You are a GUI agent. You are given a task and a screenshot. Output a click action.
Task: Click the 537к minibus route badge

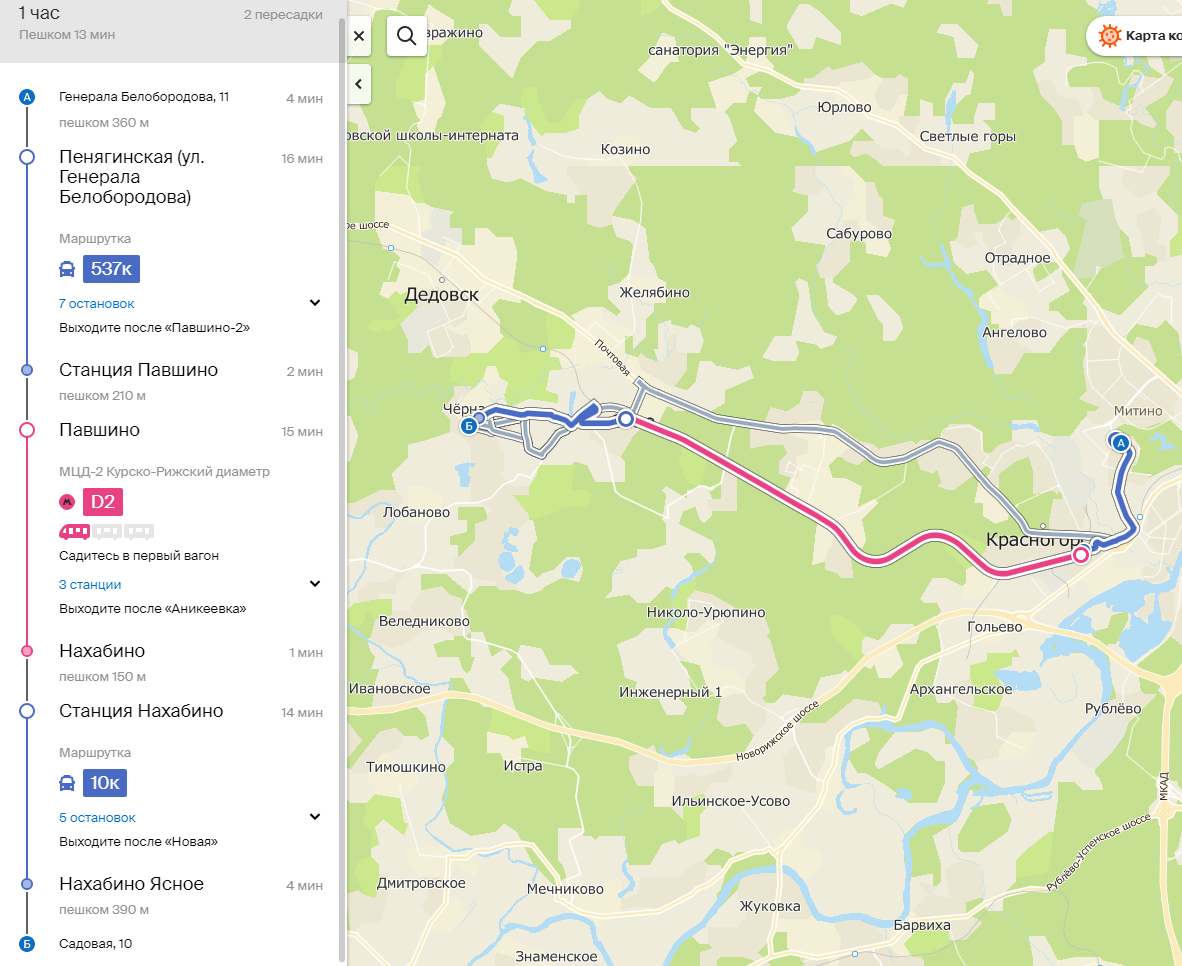112,268
